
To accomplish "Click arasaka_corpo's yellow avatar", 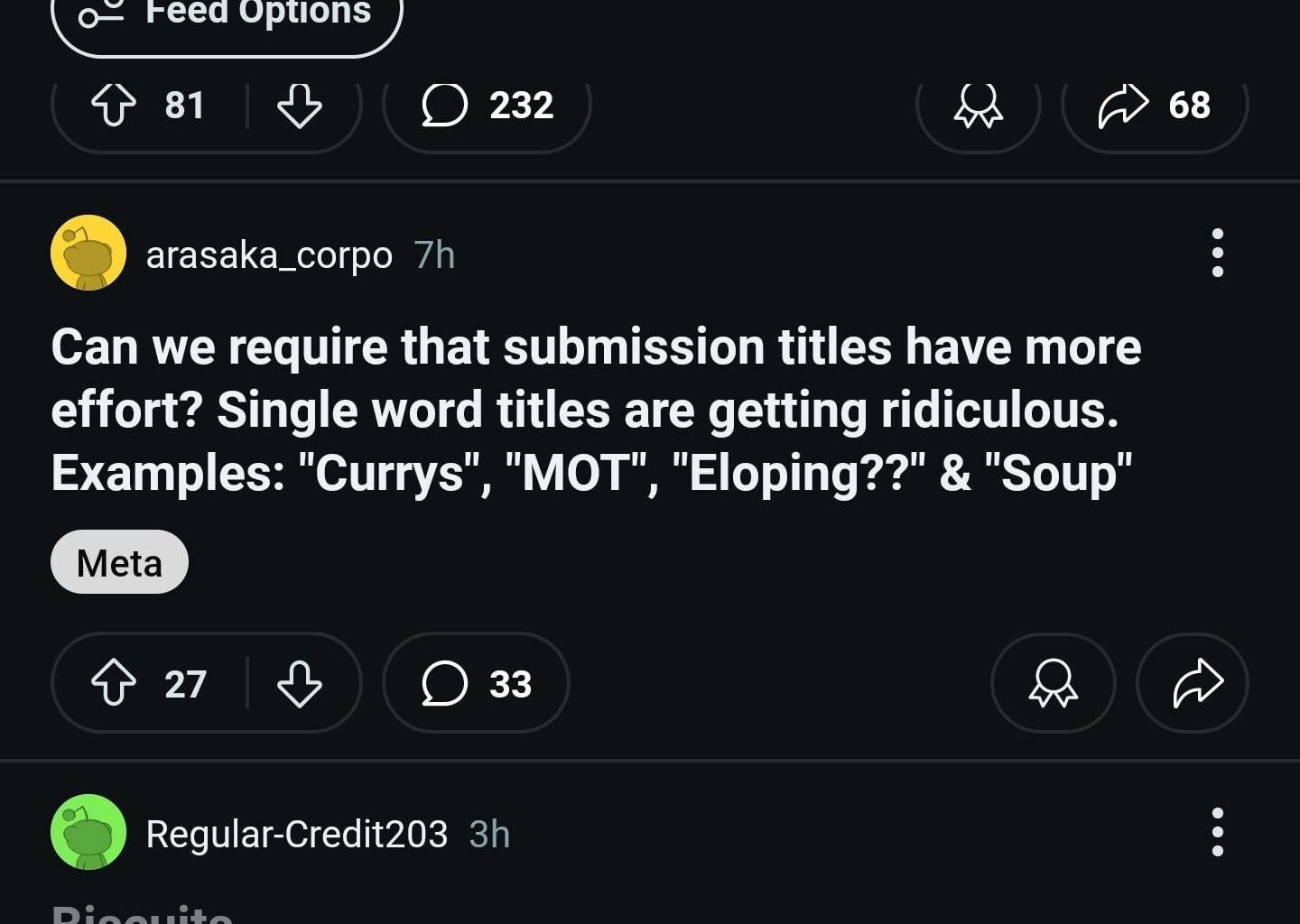I will click(x=88, y=253).
